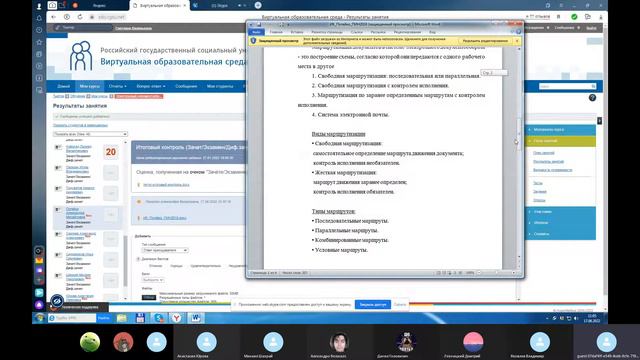Click the grade box showing 20
This screenshot has height=360, width=640.
111,152
